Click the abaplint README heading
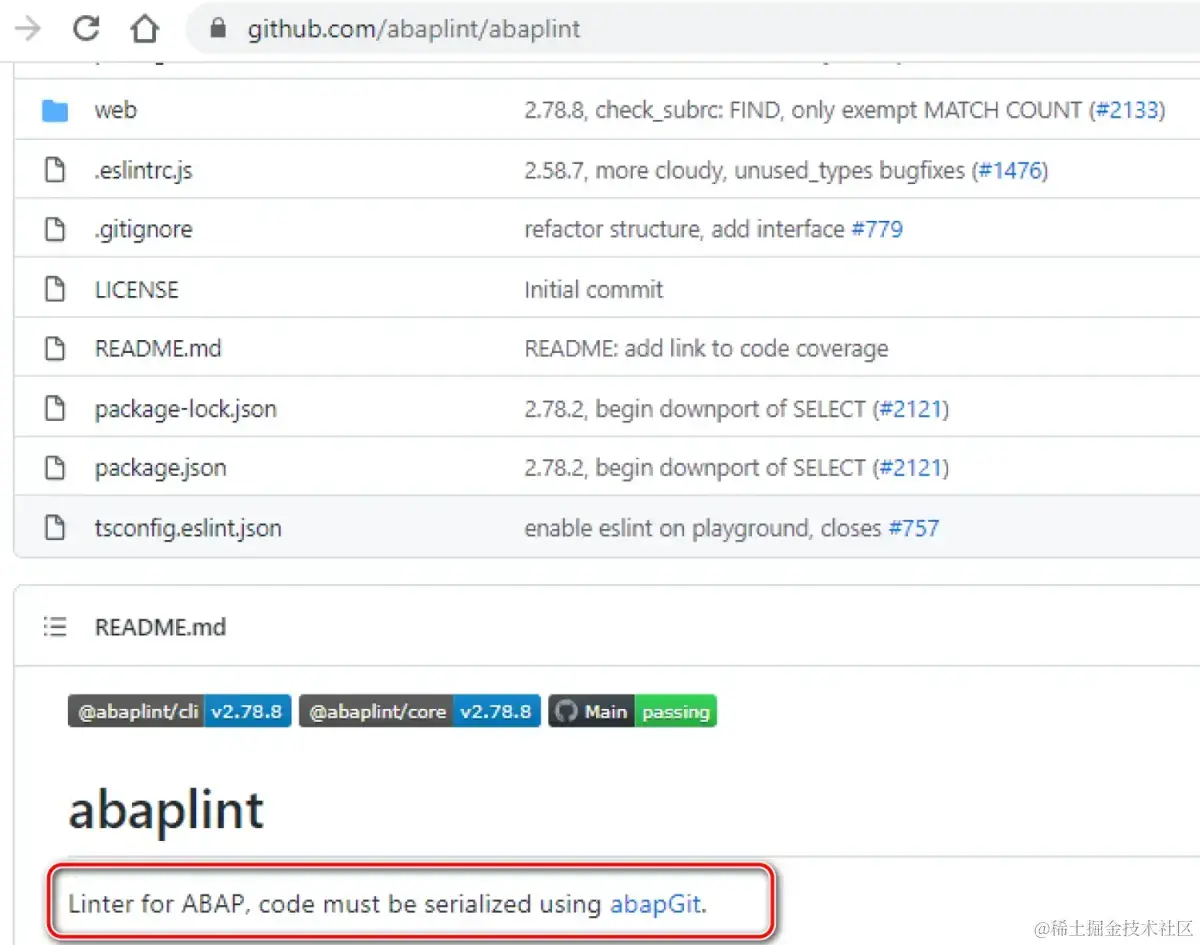Screen dimensions: 1200x945 (166, 809)
